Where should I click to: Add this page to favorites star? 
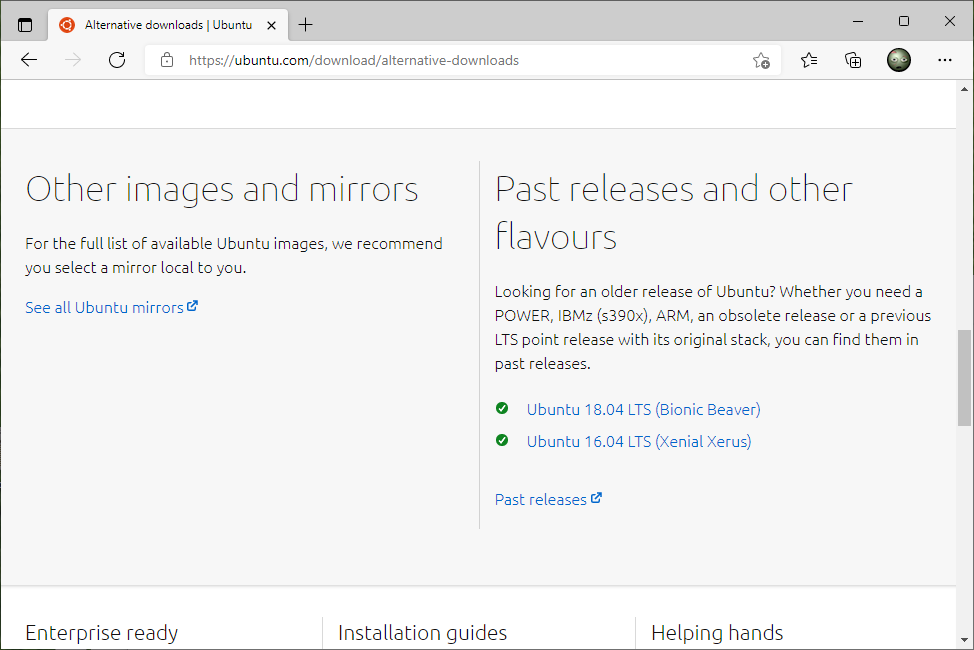tap(761, 60)
